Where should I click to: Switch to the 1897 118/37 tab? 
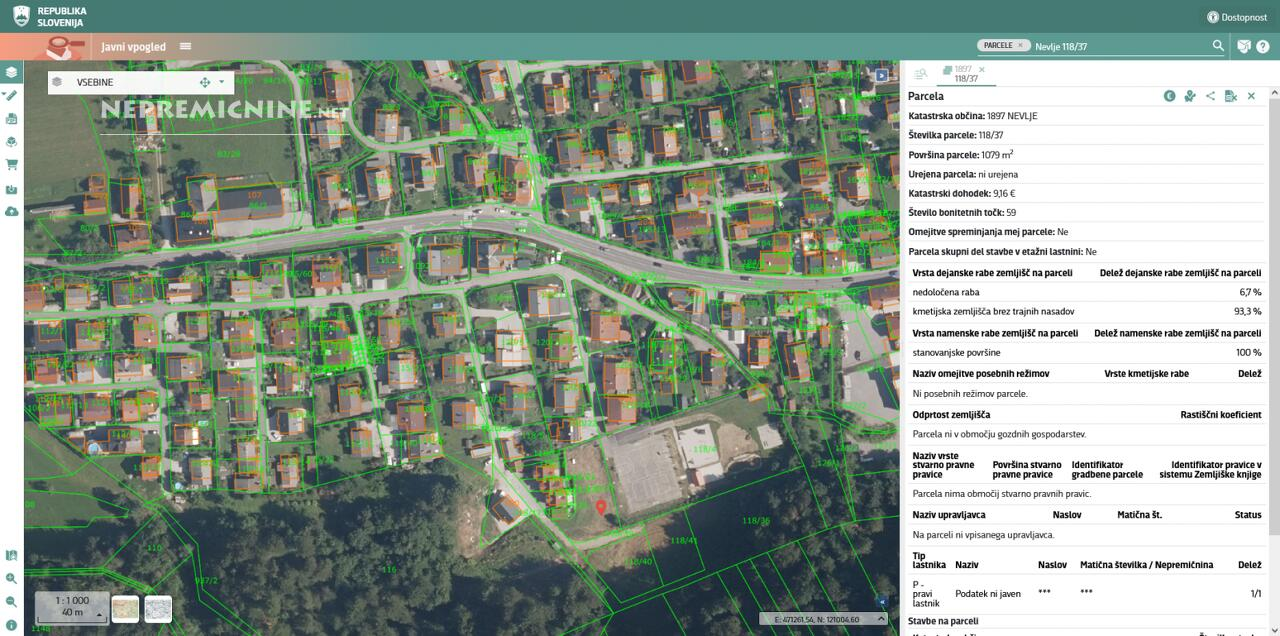coord(963,73)
